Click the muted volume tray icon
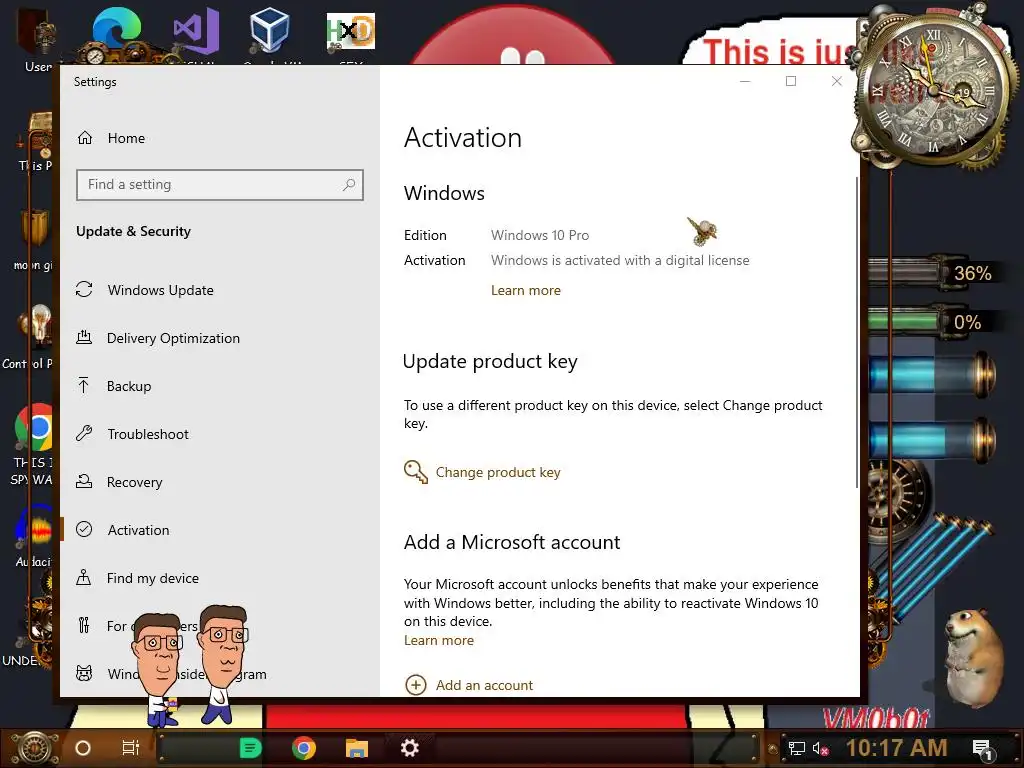The width and height of the screenshot is (1024, 768). coord(821,748)
